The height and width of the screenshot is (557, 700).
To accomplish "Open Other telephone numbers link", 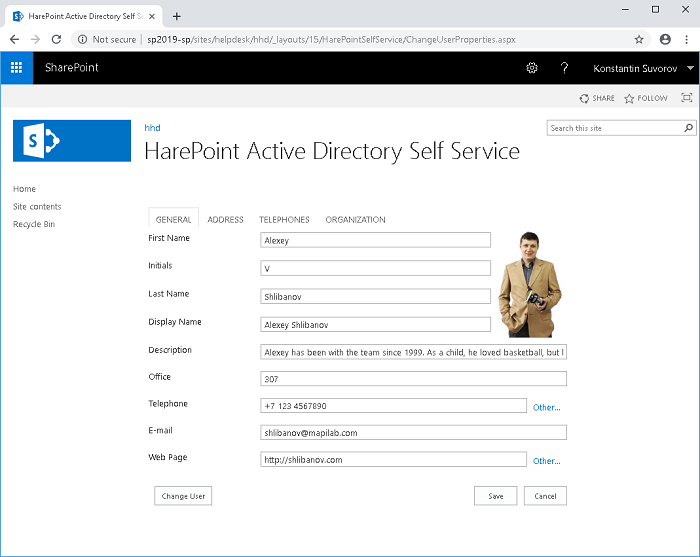I will tap(546, 407).
